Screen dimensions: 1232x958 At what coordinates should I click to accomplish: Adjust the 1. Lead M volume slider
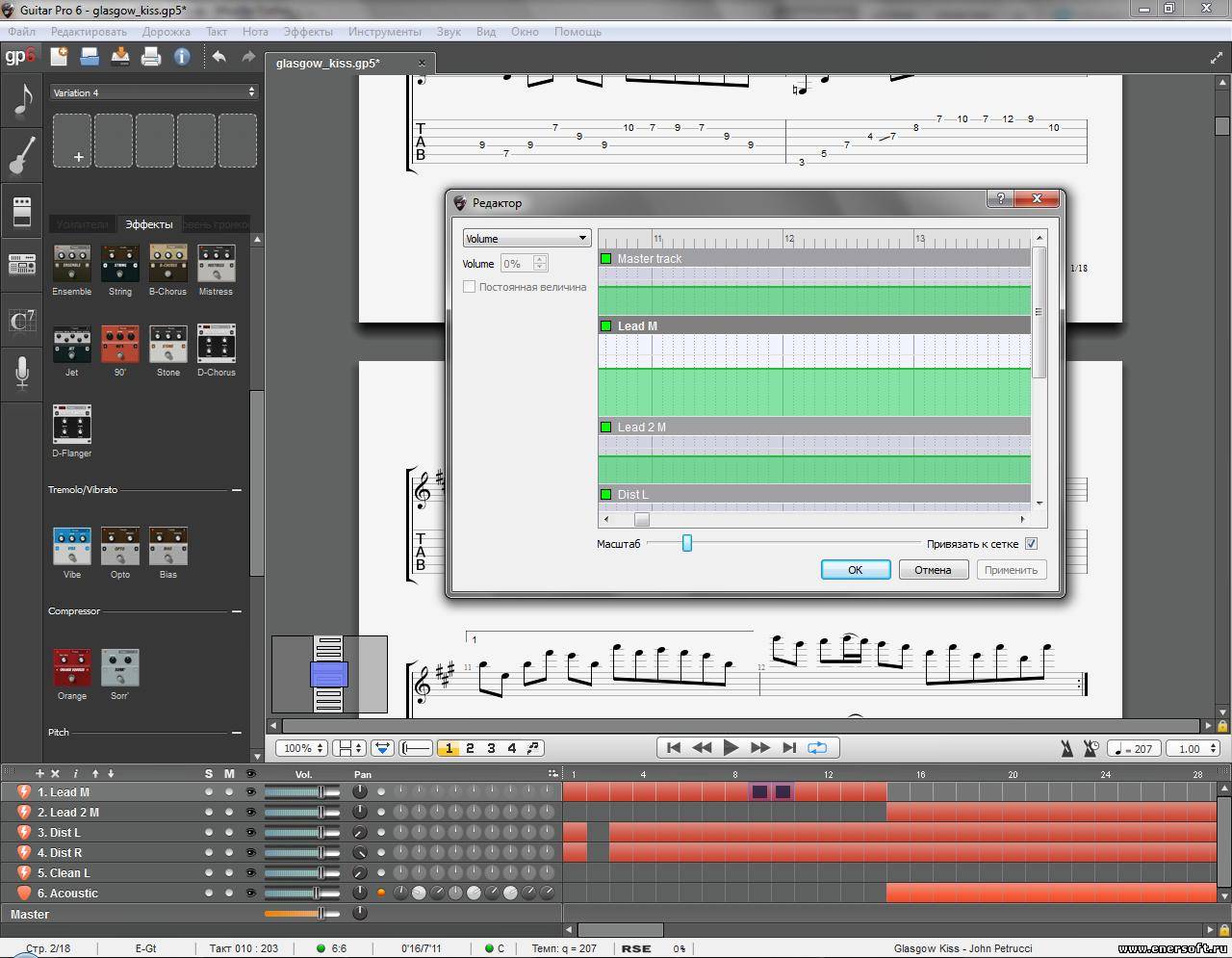click(301, 792)
